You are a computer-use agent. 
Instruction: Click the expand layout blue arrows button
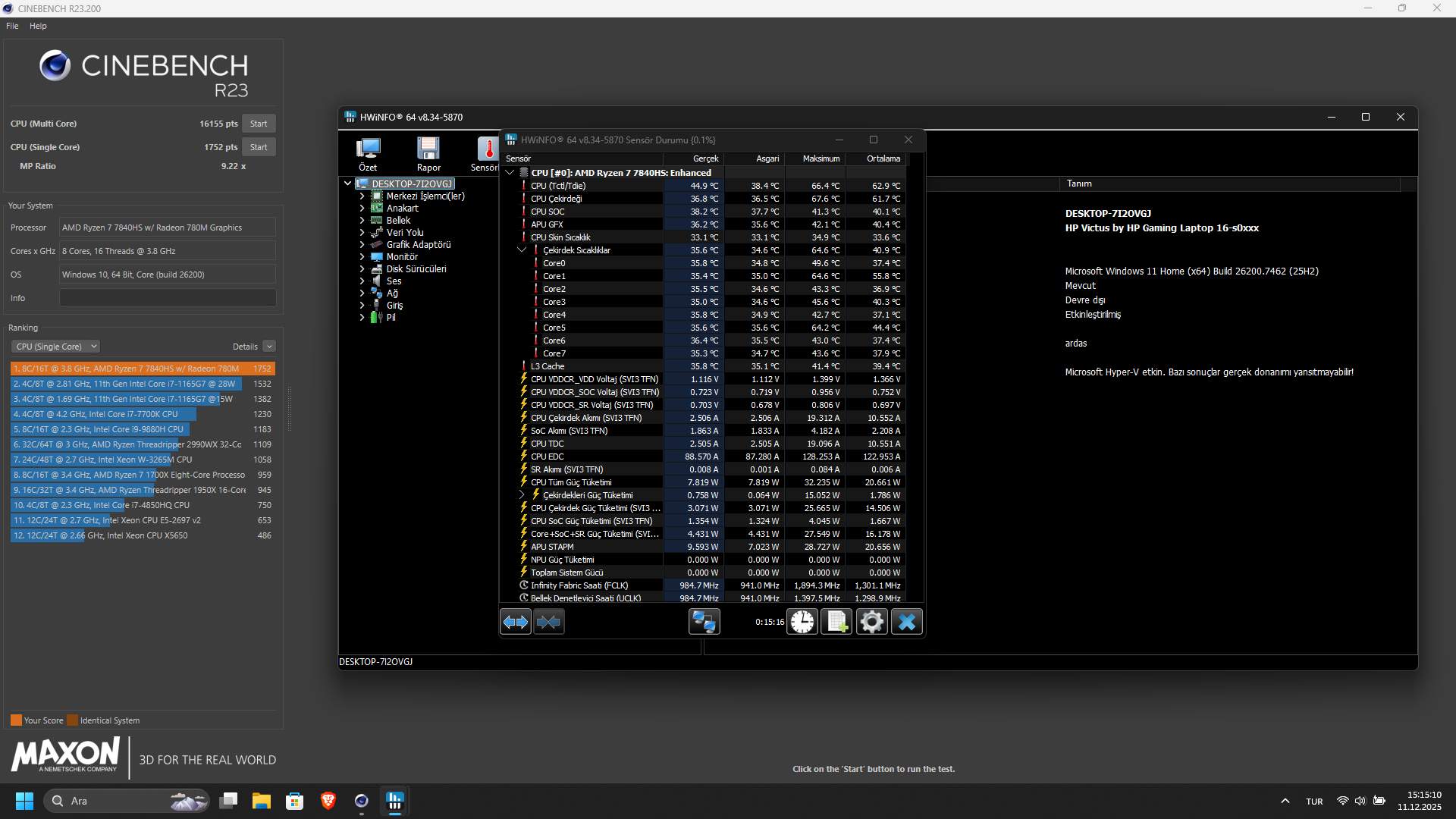click(x=516, y=622)
